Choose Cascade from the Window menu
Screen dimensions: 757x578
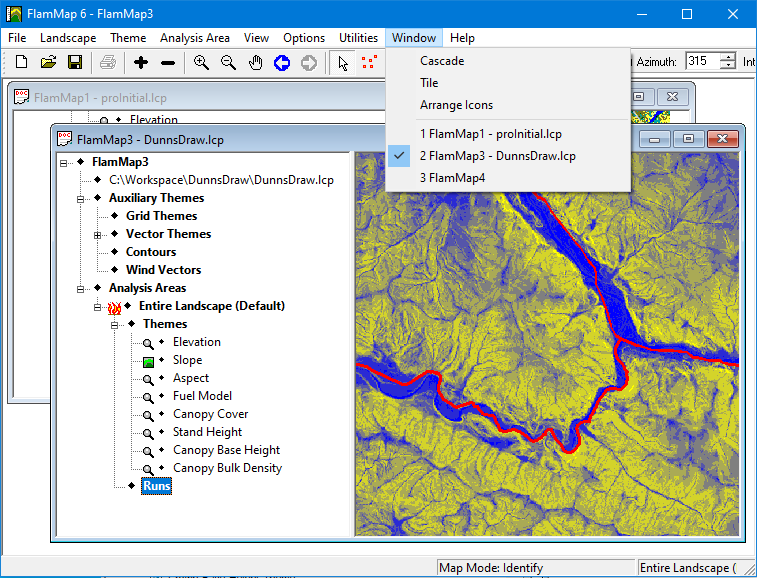pos(508,61)
